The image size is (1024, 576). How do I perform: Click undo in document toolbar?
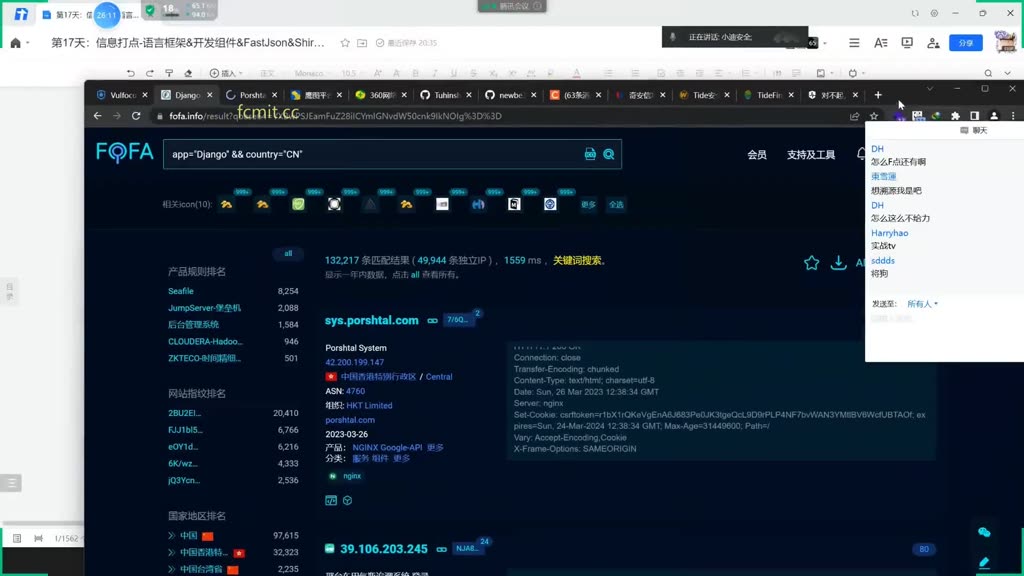coord(131,73)
